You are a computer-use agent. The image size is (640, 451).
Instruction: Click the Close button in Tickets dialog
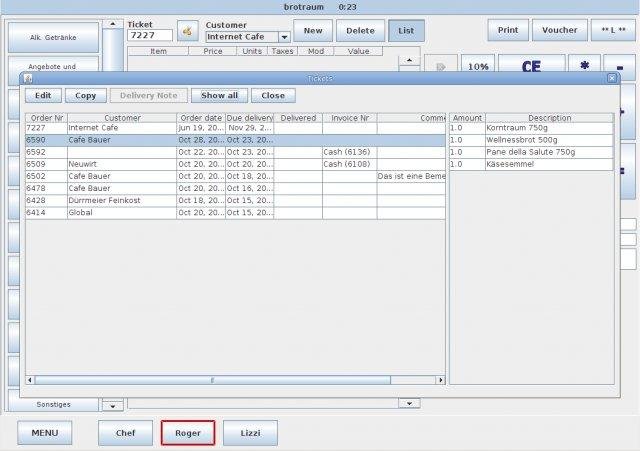[x=273, y=96]
